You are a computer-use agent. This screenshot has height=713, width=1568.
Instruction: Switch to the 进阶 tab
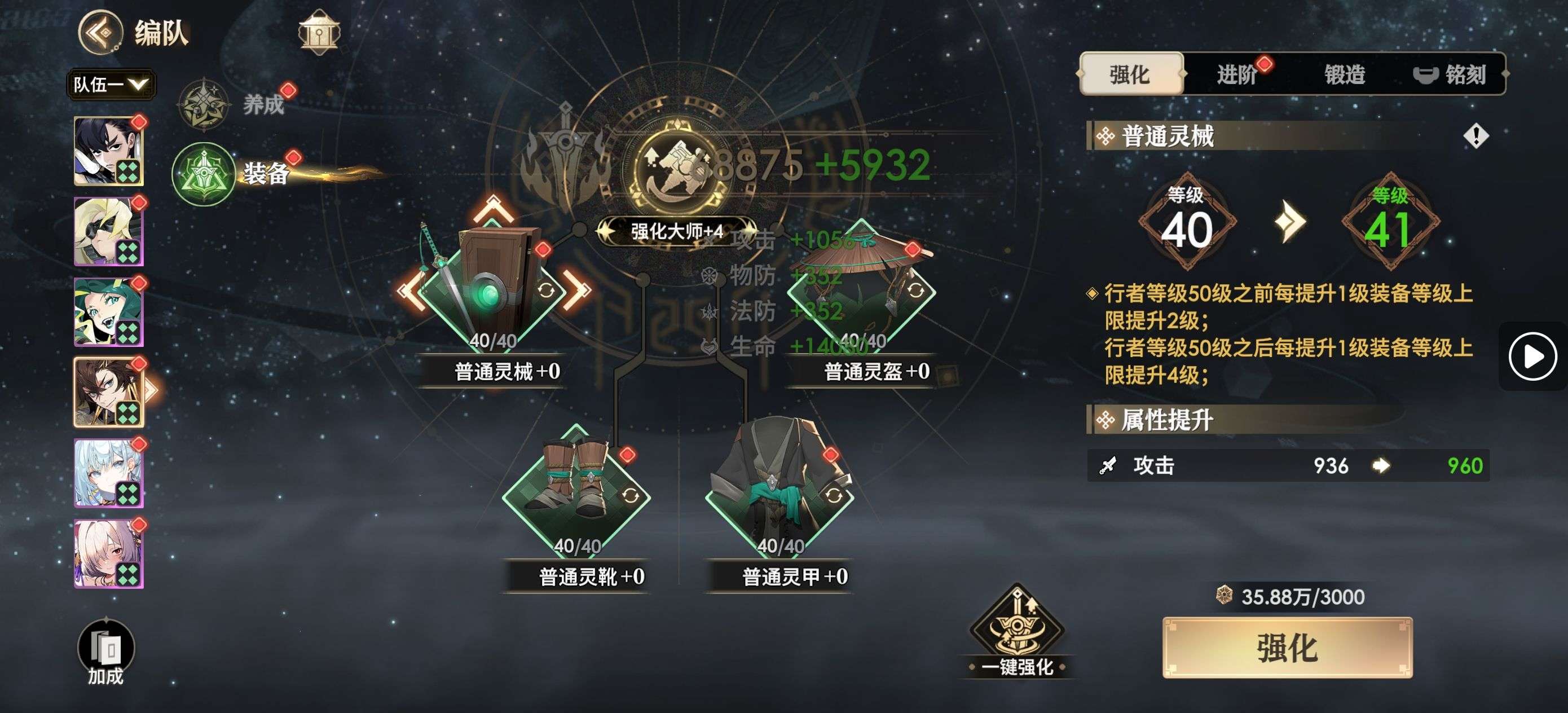tap(1237, 74)
